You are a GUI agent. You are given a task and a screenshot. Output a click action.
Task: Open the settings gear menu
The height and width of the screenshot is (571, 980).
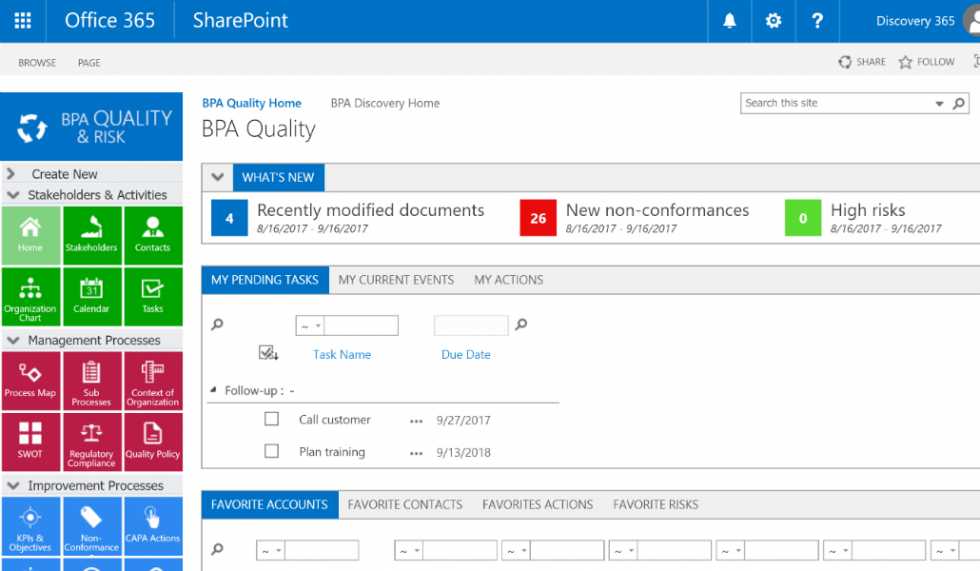(x=773, y=21)
